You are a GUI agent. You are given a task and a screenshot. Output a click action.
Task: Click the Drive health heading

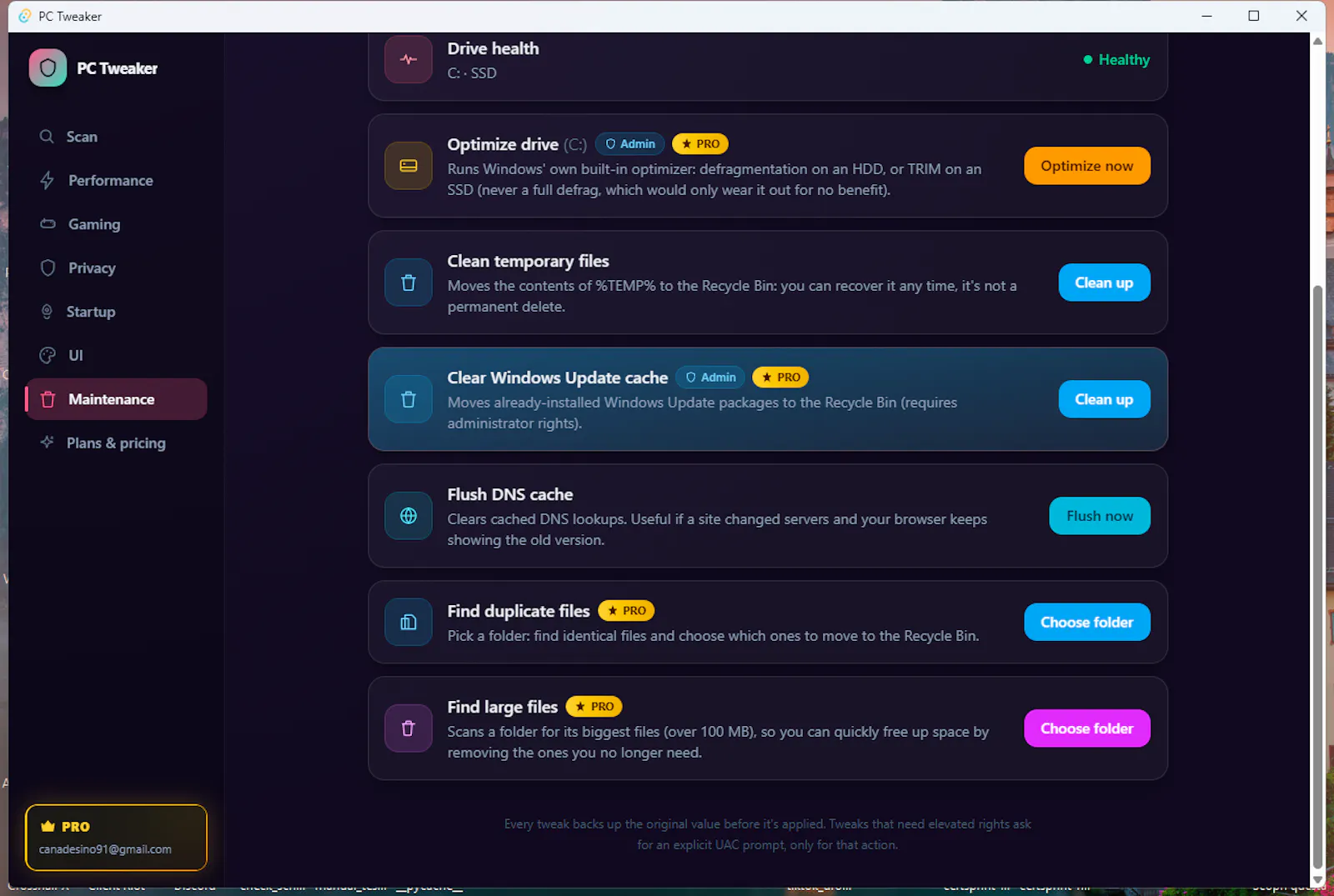point(493,48)
